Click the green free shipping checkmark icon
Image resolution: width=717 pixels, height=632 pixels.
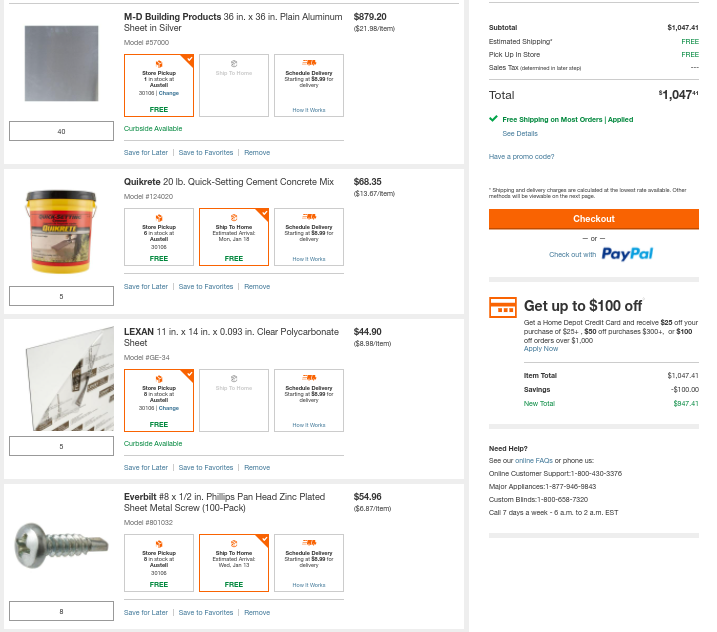(494, 119)
